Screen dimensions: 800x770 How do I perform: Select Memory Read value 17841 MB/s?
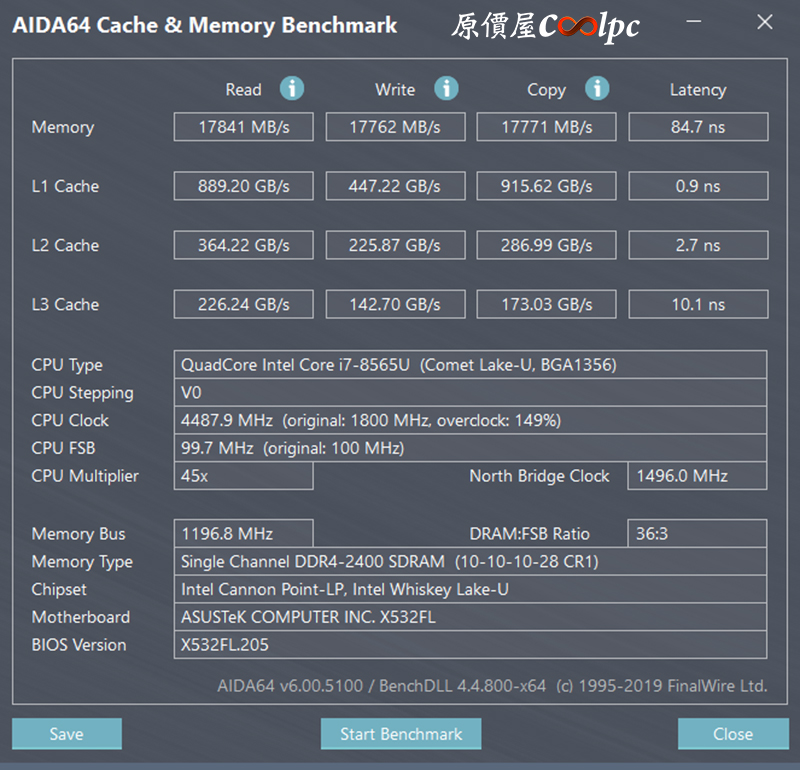(x=243, y=127)
